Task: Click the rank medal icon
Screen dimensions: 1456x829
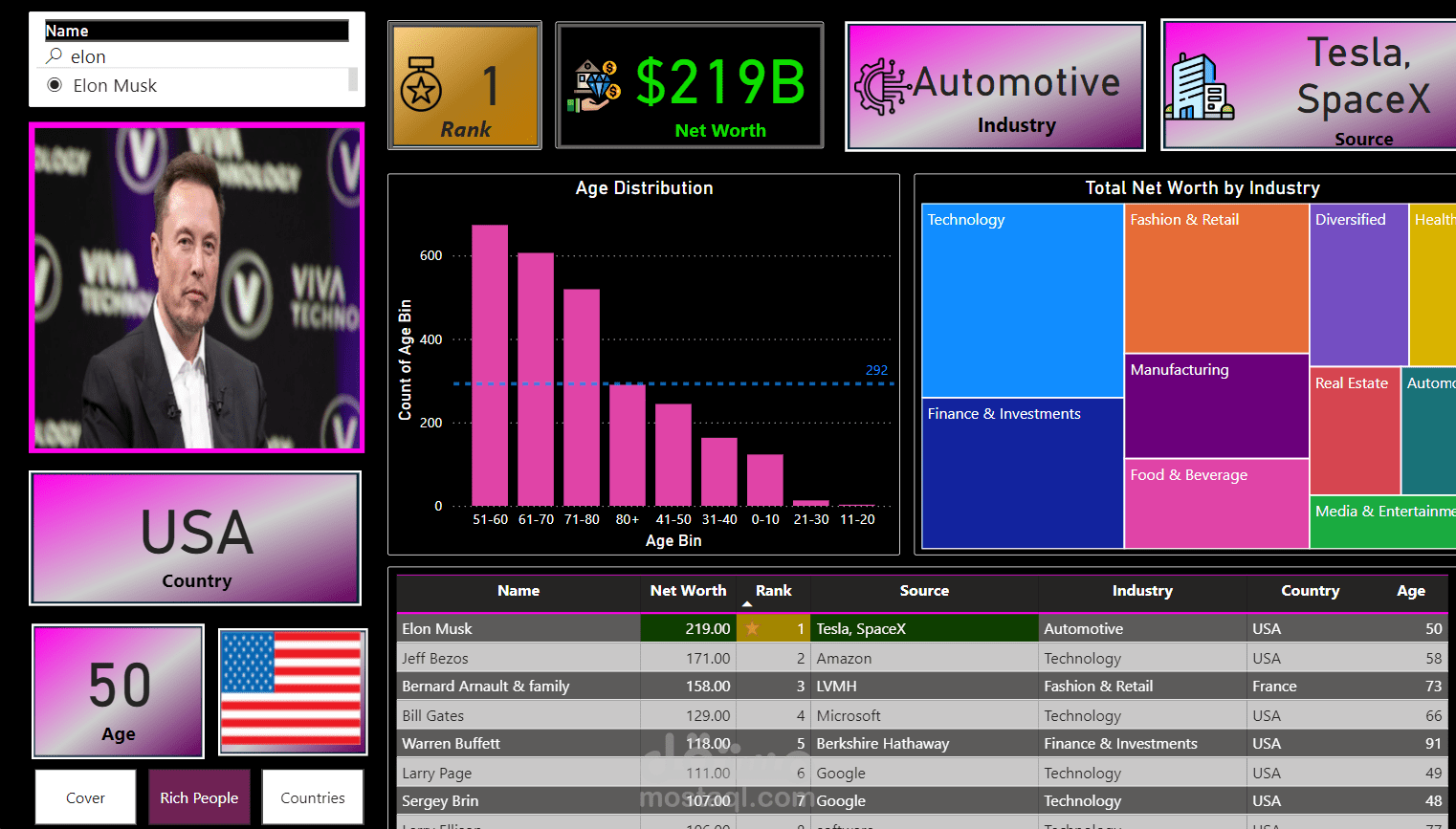Action: pos(421,84)
